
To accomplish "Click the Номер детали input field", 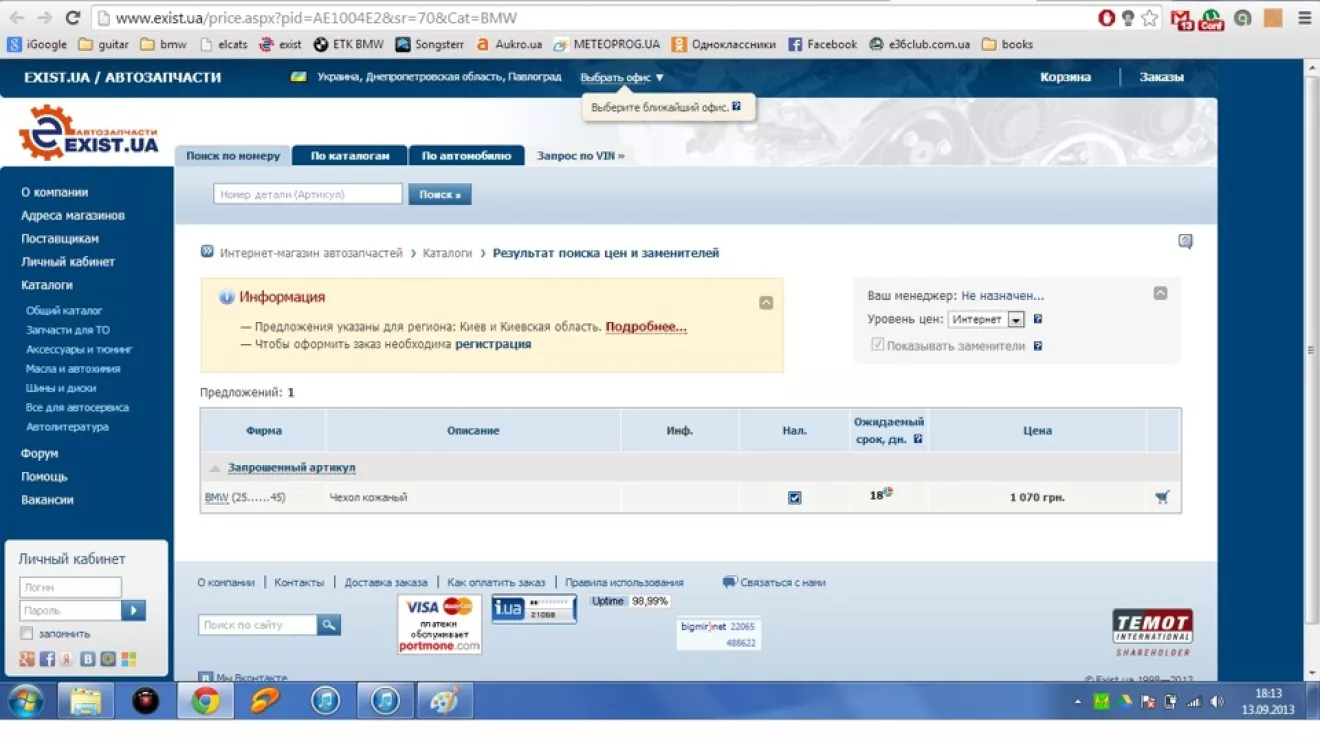I will 308,194.
